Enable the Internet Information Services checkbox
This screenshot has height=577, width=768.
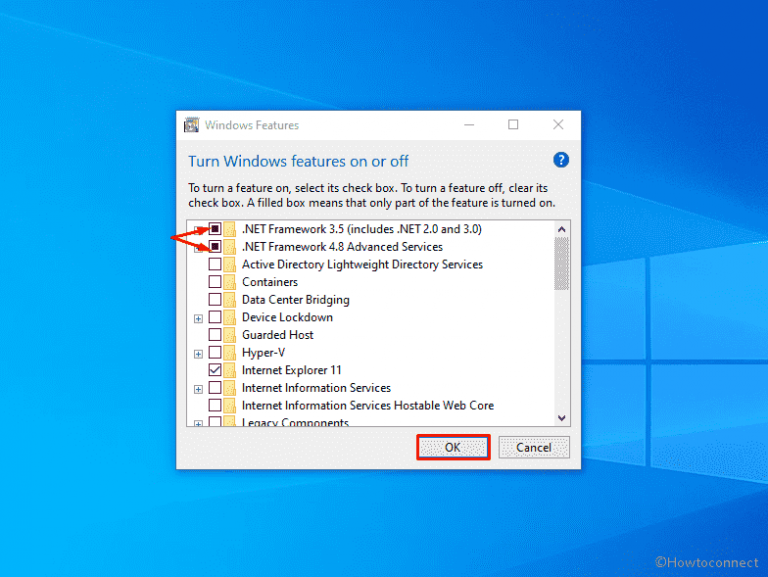[x=215, y=387]
